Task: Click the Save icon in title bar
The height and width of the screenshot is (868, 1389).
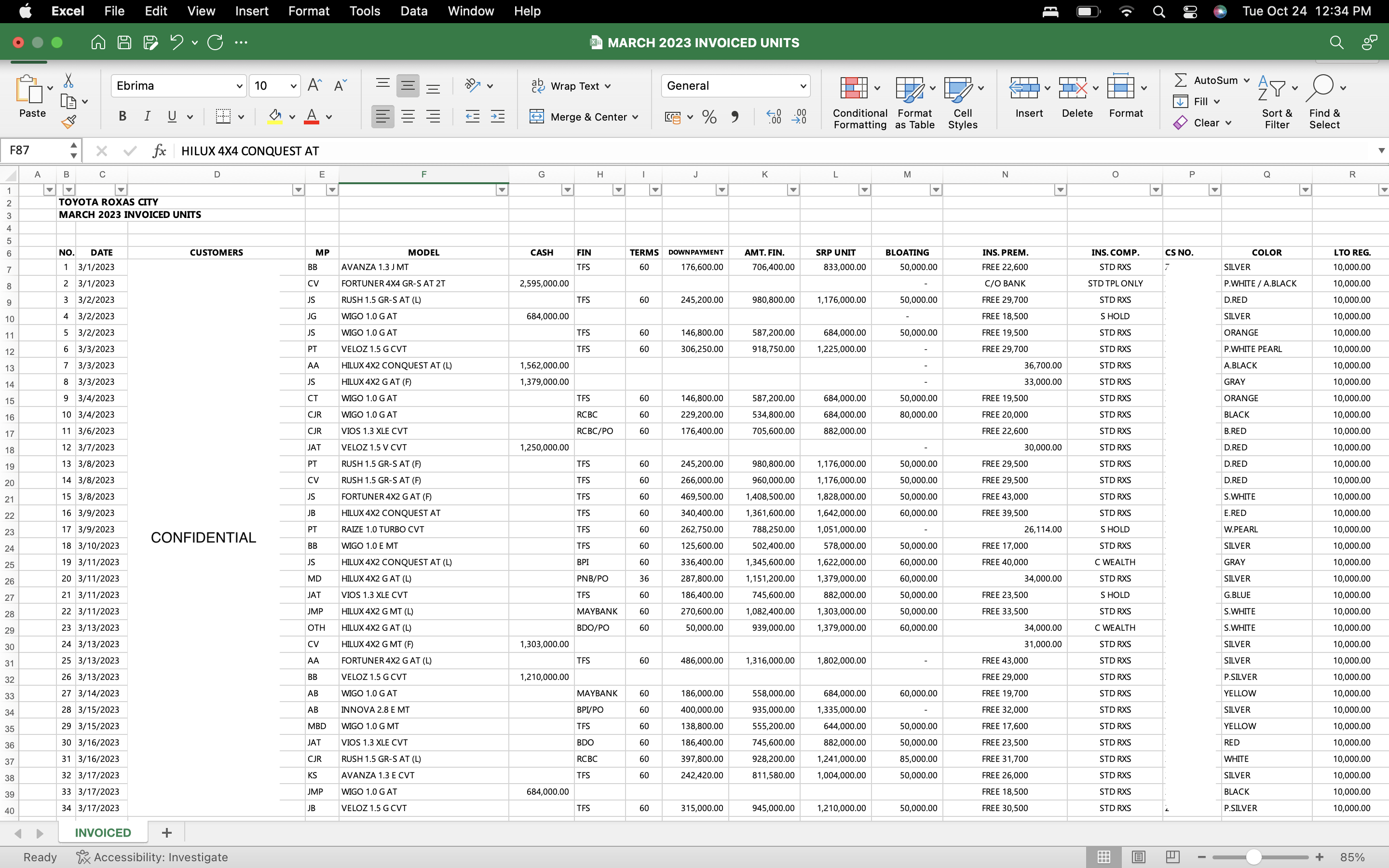Action: [x=124, y=42]
